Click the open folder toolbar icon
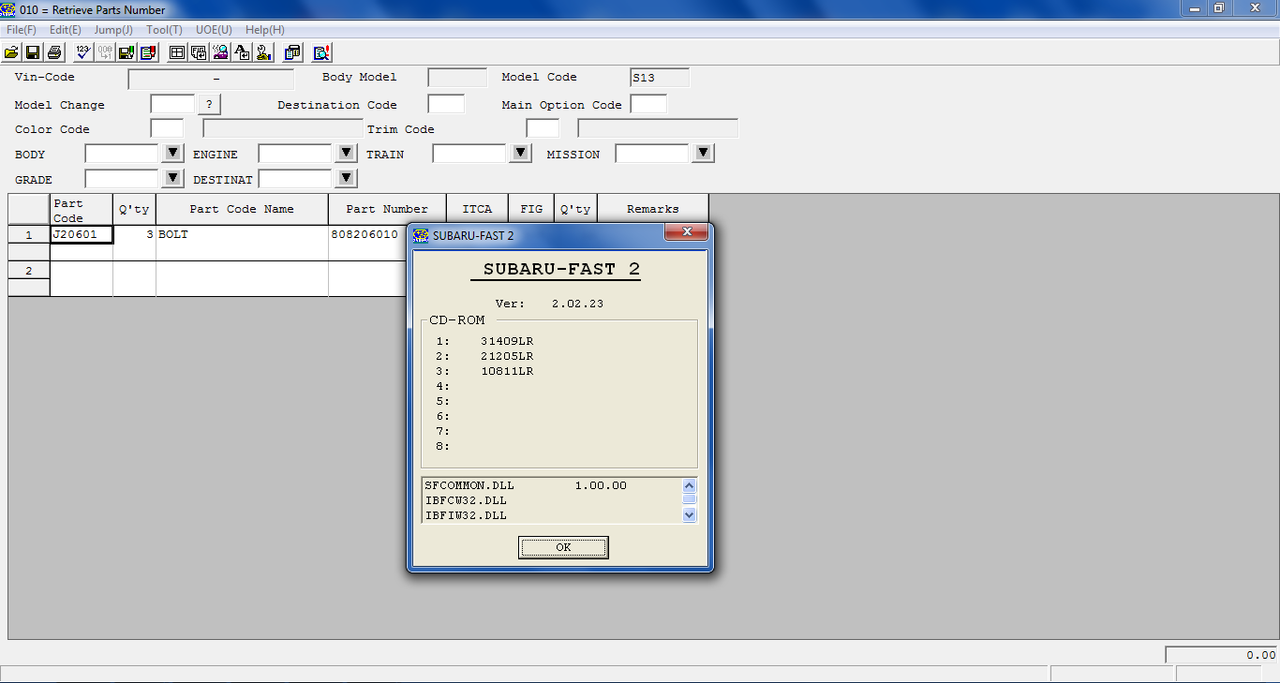The image size is (1280, 683). [x=11, y=52]
